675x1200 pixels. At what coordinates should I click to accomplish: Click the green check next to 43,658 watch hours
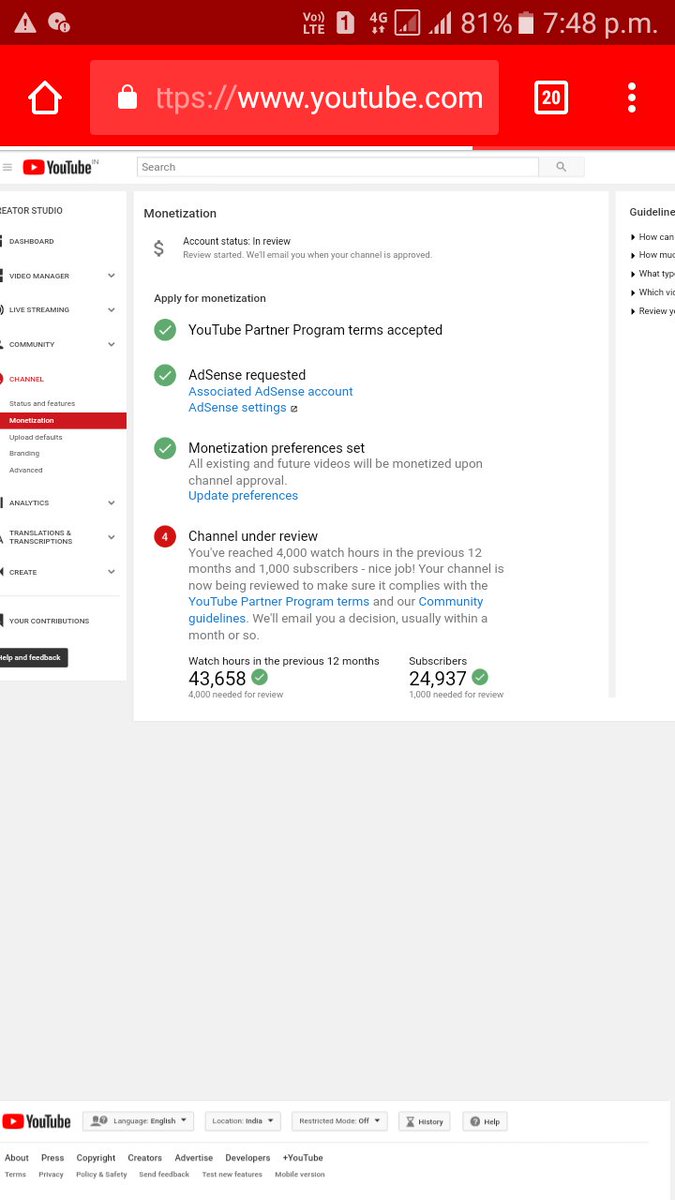click(260, 677)
